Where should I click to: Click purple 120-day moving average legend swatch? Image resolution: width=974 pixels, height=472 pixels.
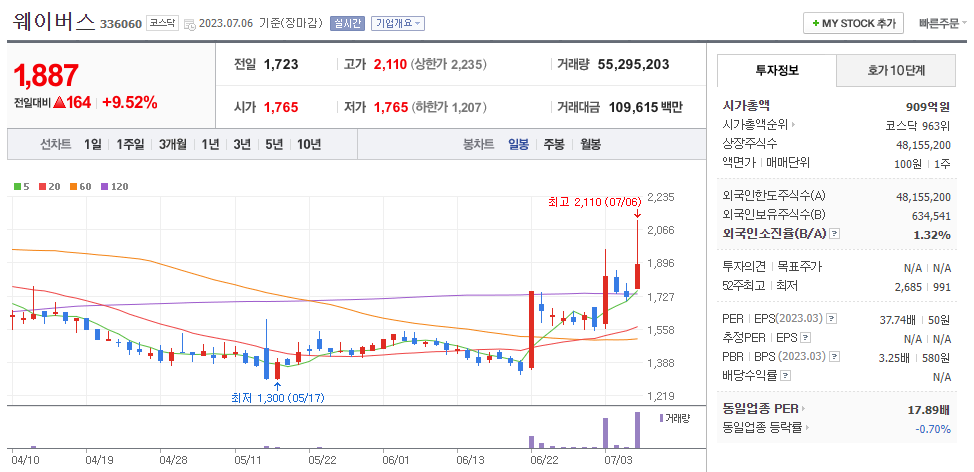pyautogui.click(x=104, y=186)
